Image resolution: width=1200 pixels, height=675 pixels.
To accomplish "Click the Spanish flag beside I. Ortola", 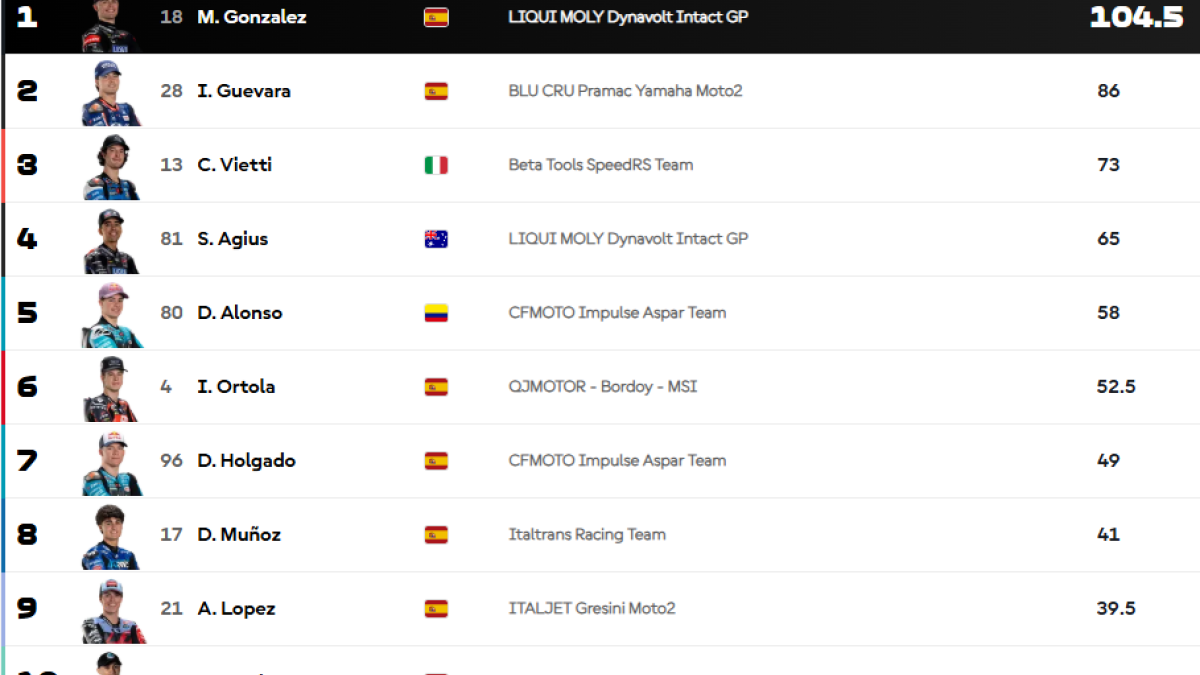I will [436, 387].
